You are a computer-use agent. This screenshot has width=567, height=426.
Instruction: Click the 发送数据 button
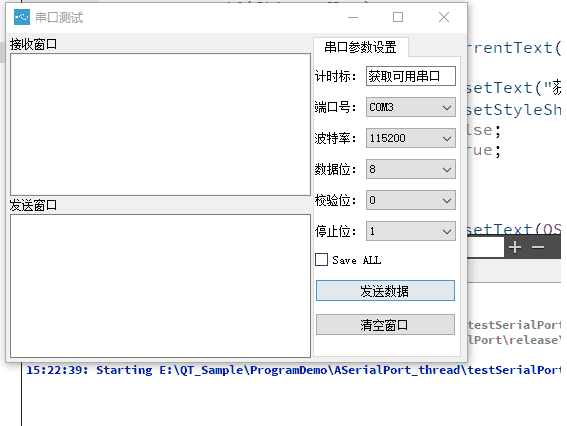click(385, 291)
